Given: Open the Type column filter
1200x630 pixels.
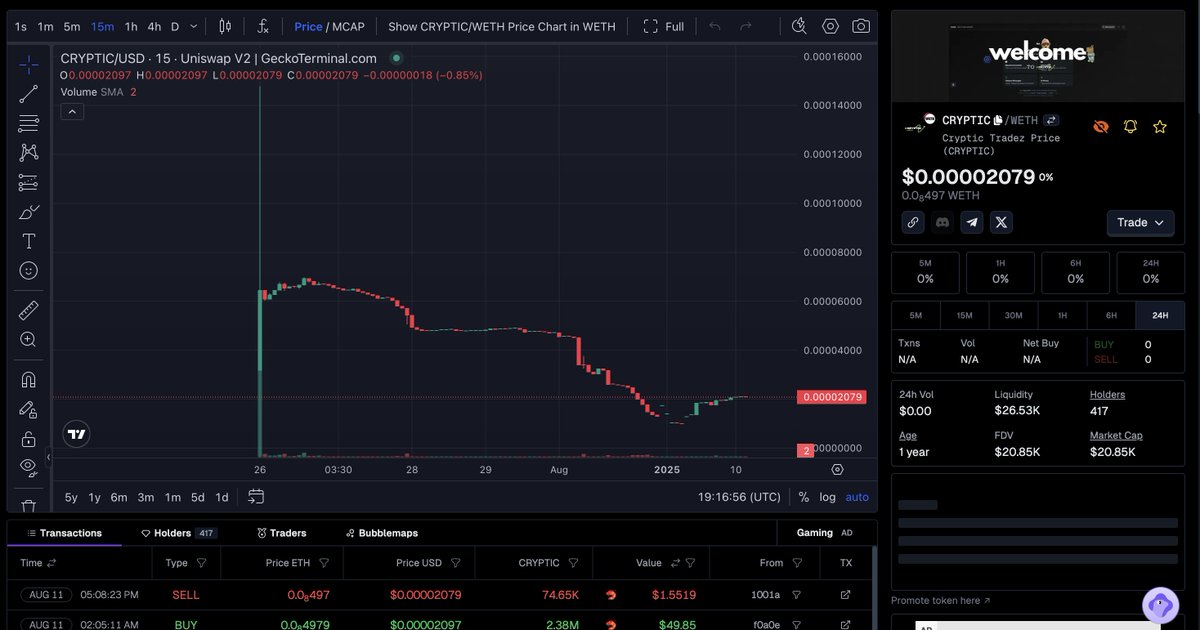Looking at the screenshot, I should 201,563.
